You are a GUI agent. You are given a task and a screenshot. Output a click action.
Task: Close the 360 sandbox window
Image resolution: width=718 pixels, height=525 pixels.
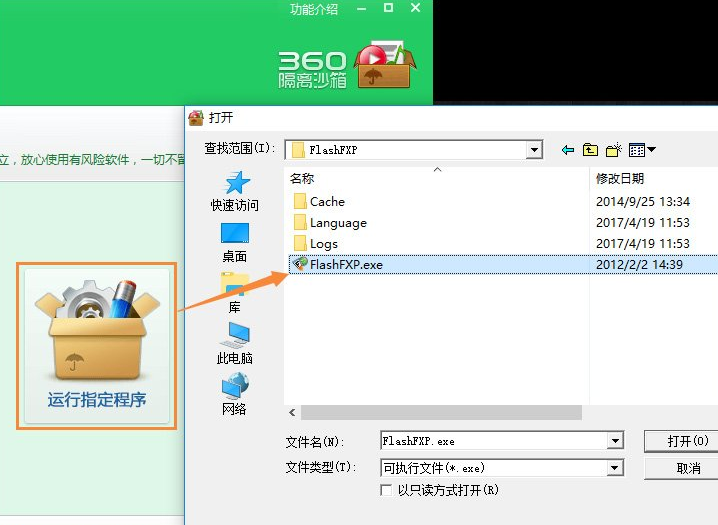tap(415, 8)
